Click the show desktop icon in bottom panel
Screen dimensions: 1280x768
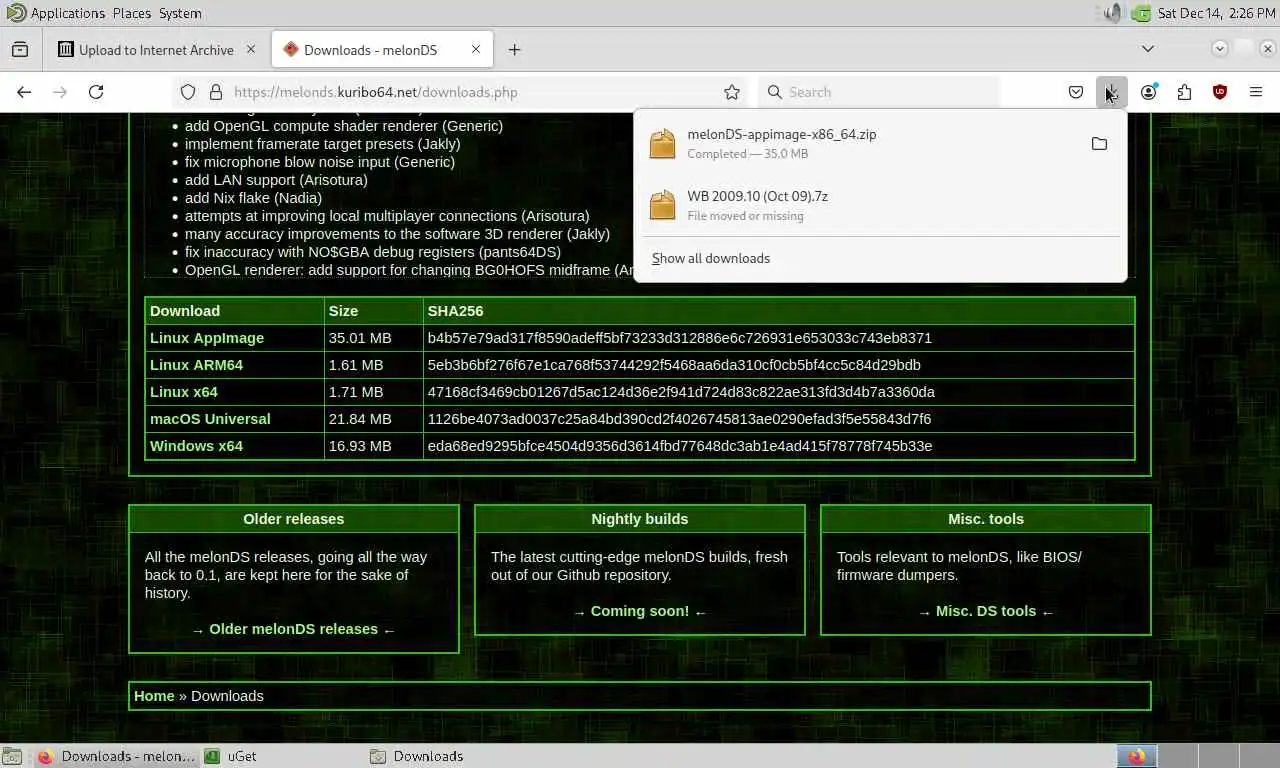click(11, 756)
